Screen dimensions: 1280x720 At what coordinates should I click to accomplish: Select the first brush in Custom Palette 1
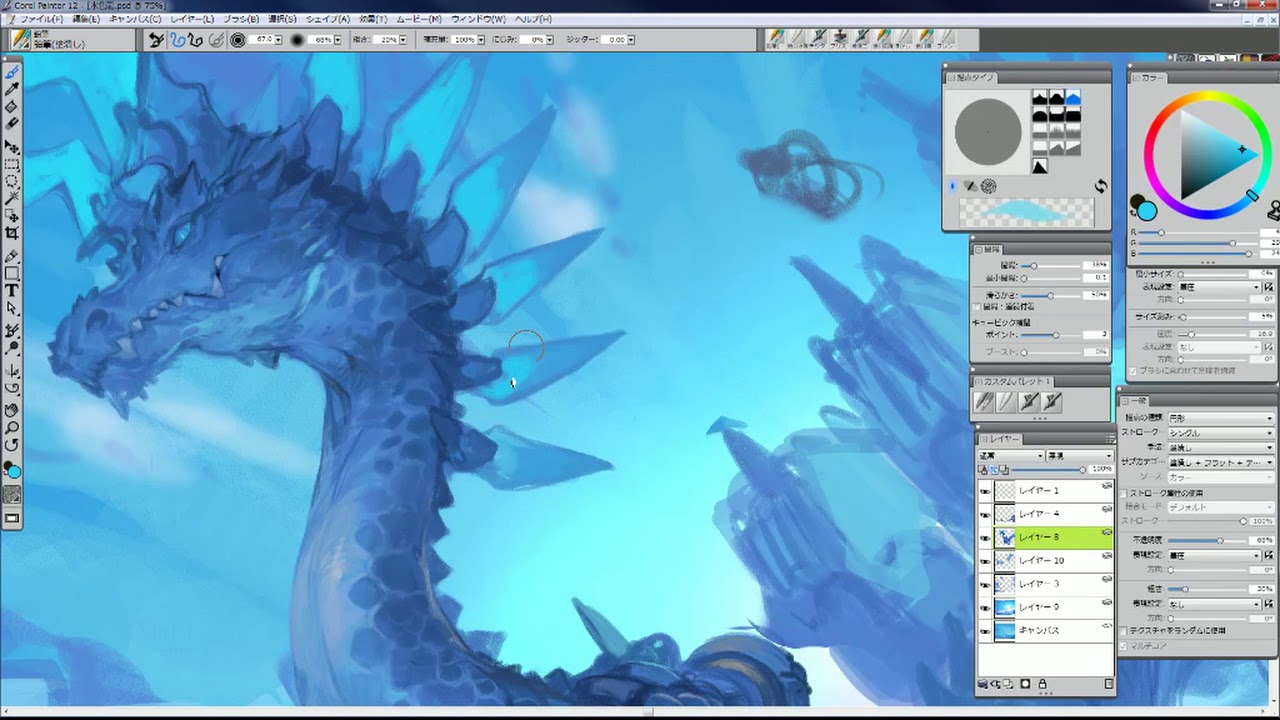[985, 401]
